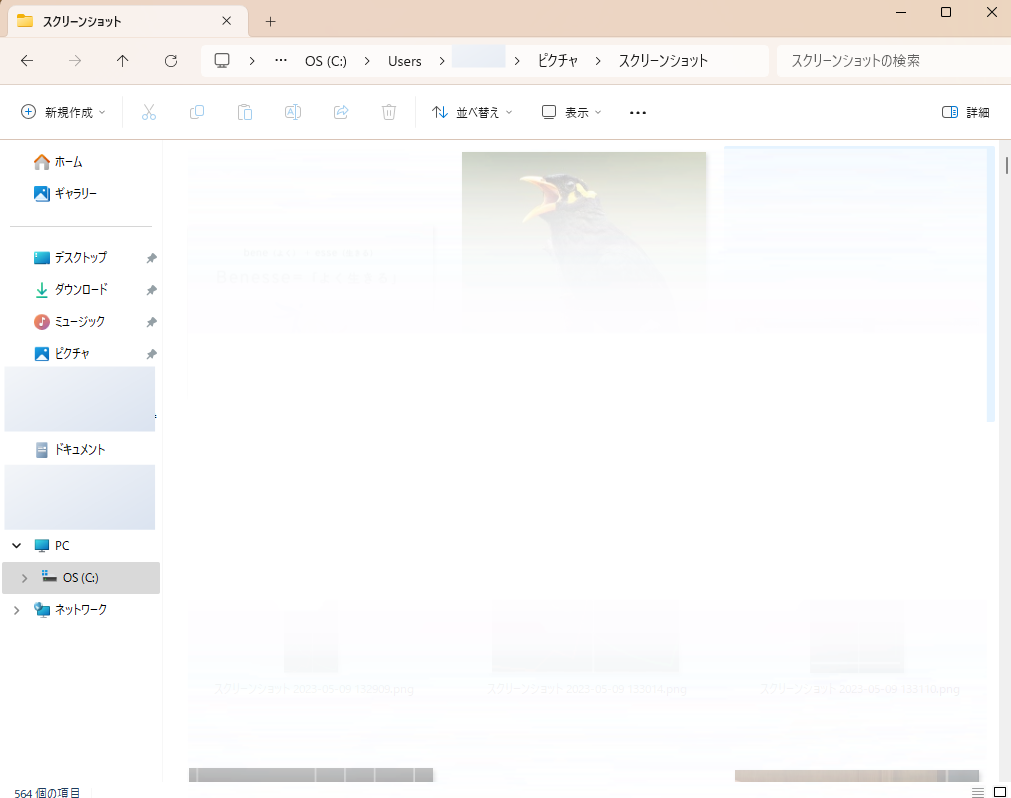
Task: Expand the ネットワーク tree node
Action: point(16,610)
